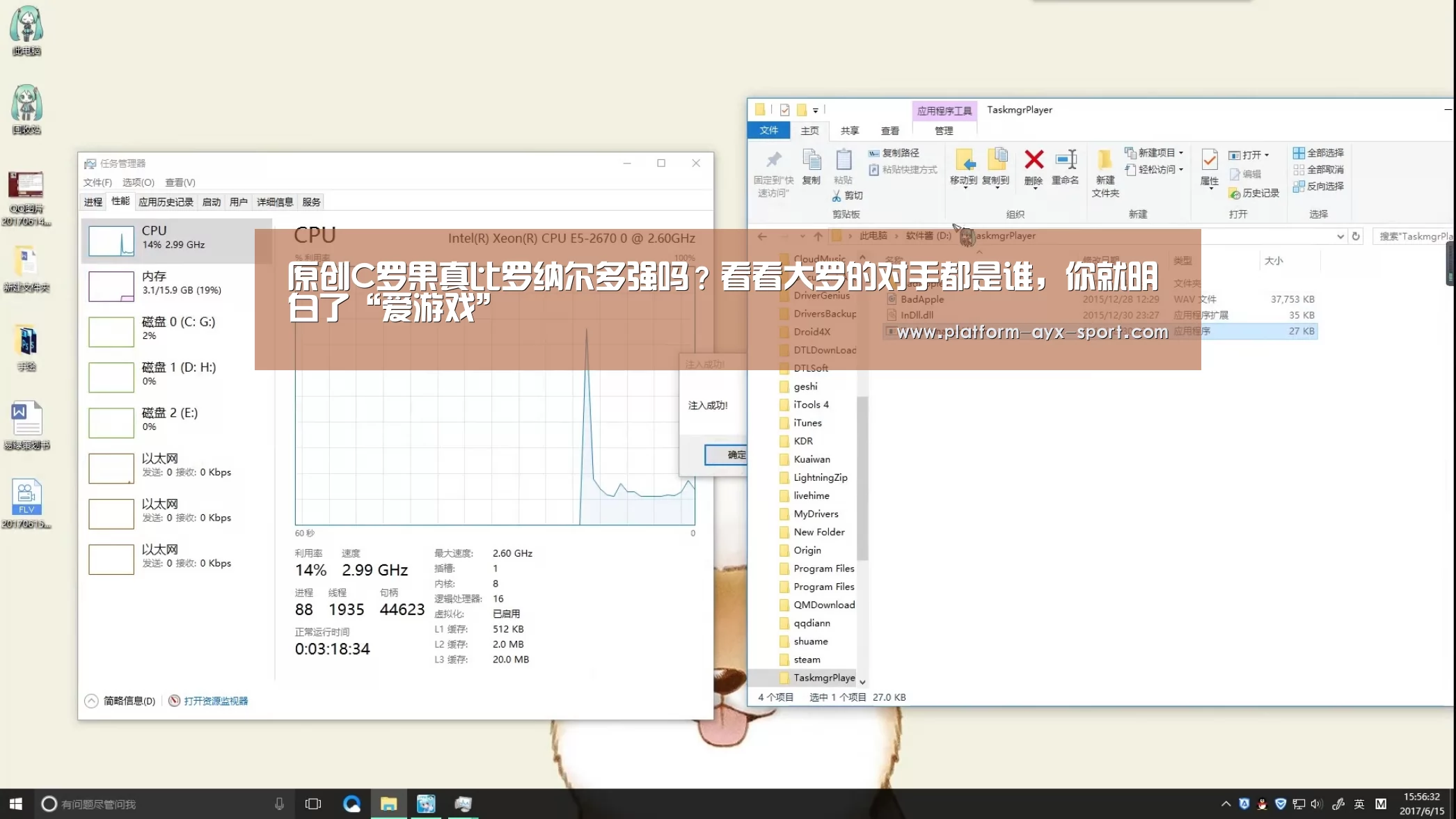Click 剪切 scissors in ribbon
Image resolution: width=1456 pixels, height=819 pixels.
847,196
